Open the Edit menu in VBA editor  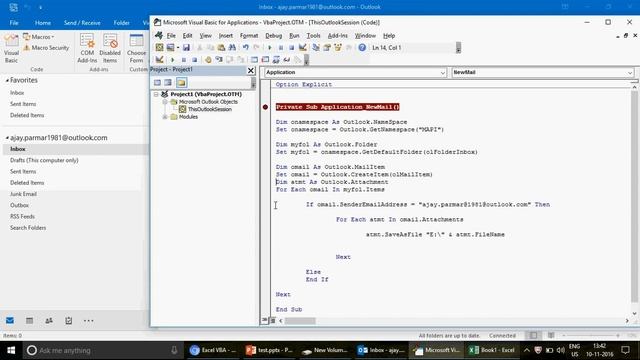(x=187, y=36)
